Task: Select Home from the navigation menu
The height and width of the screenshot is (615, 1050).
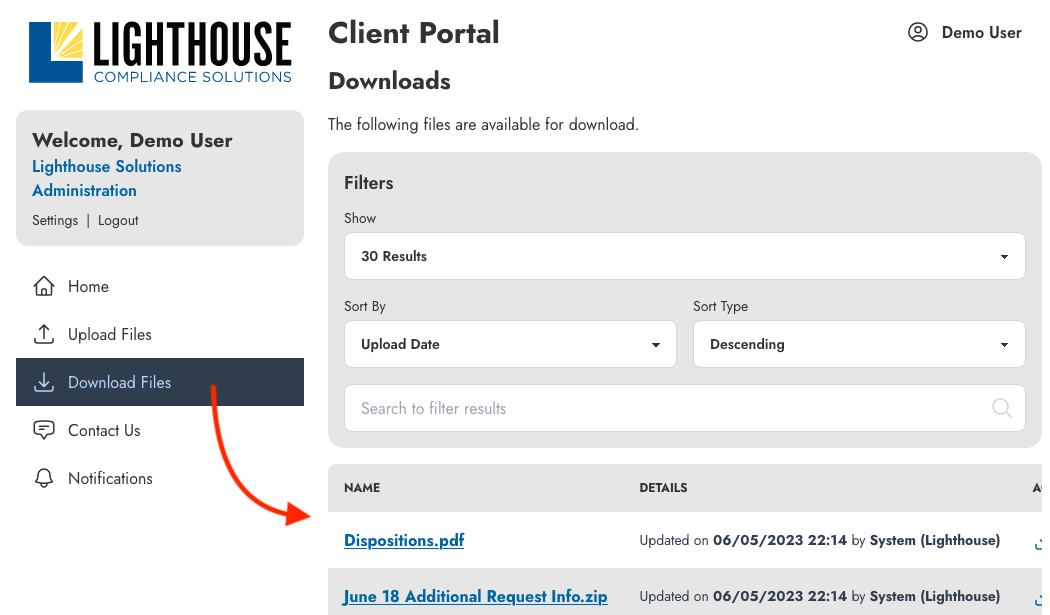Action: (87, 286)
